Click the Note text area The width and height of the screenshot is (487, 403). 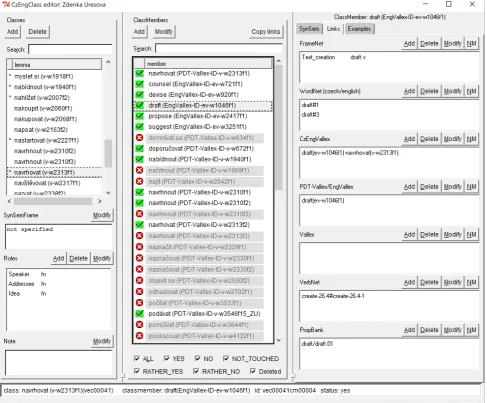coord(59,362)
